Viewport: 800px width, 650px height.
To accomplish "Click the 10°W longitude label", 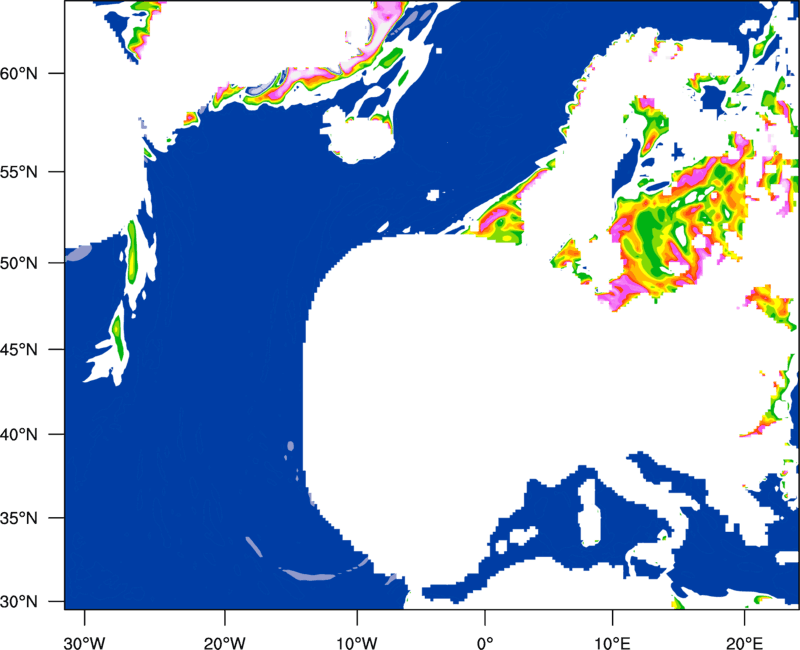I will [x=357, y=643].
